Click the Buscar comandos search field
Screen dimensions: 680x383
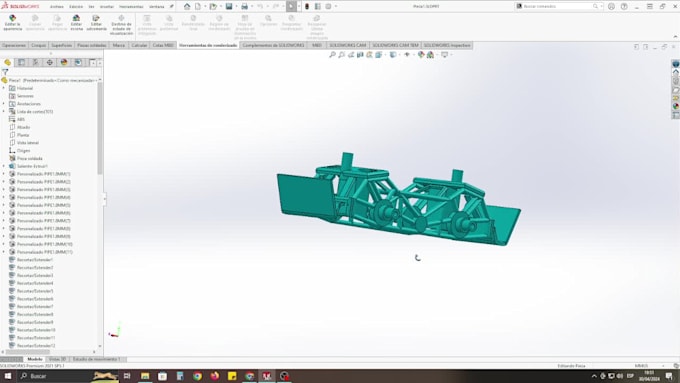pyautogui.click(x=558, y=6)
